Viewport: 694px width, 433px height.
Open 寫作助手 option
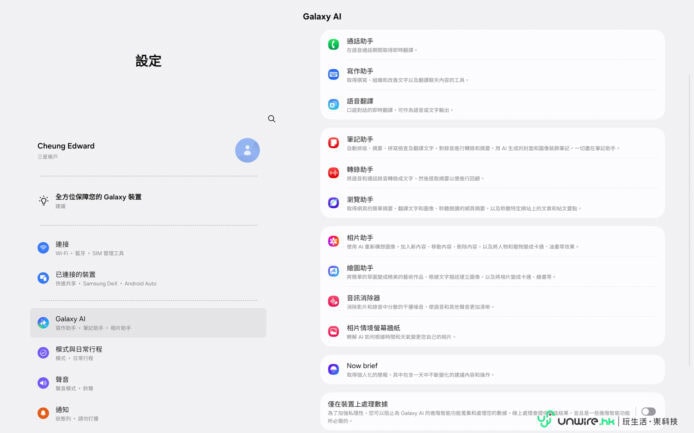(493, 75)
